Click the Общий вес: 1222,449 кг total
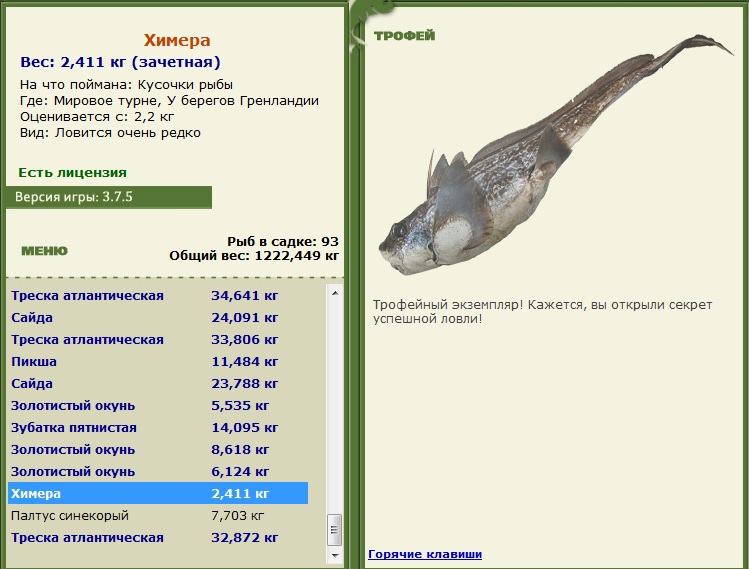This screenshot has width=749, height=569. tap(254, 256)
